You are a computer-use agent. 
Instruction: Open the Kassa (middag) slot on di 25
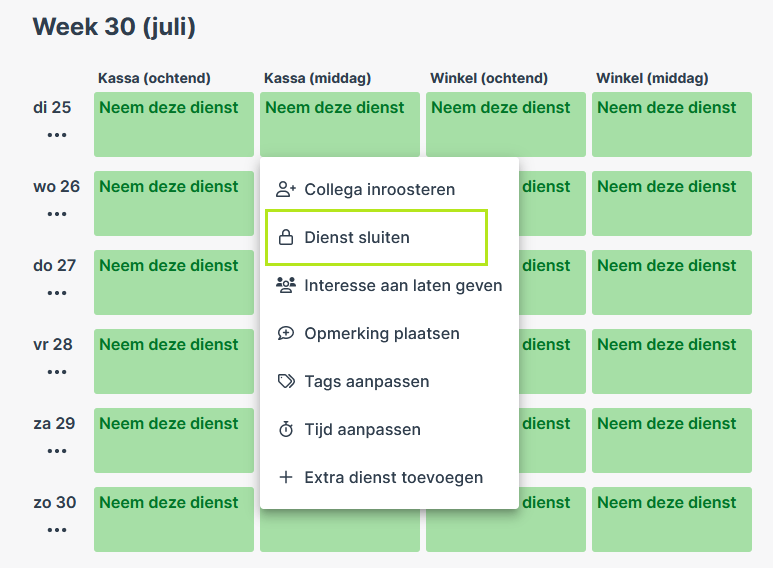click(340, 124)
